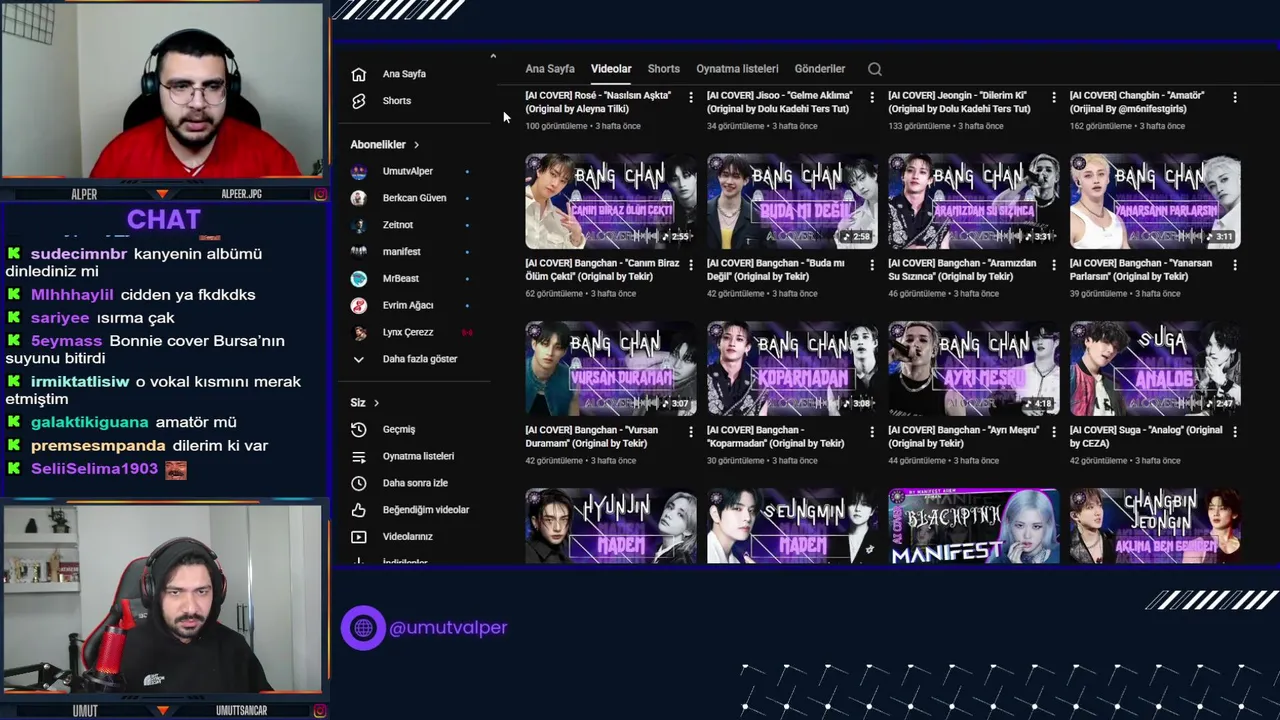Play the Suga Analog thumbnail

[1155, 368]
